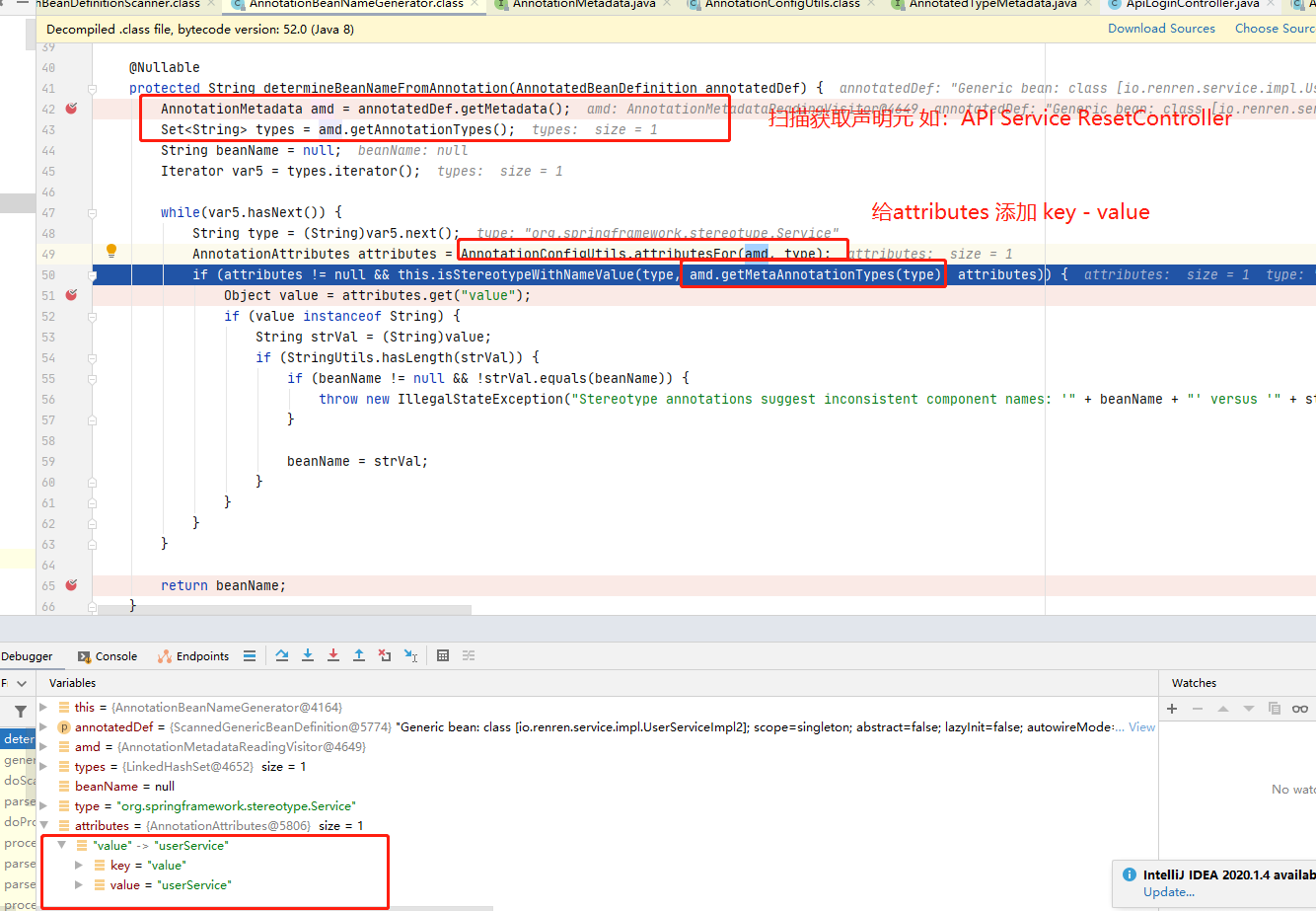Expand the key = "value" entry
Screen dimensions: 1316x911
click(x=77, y=865)
